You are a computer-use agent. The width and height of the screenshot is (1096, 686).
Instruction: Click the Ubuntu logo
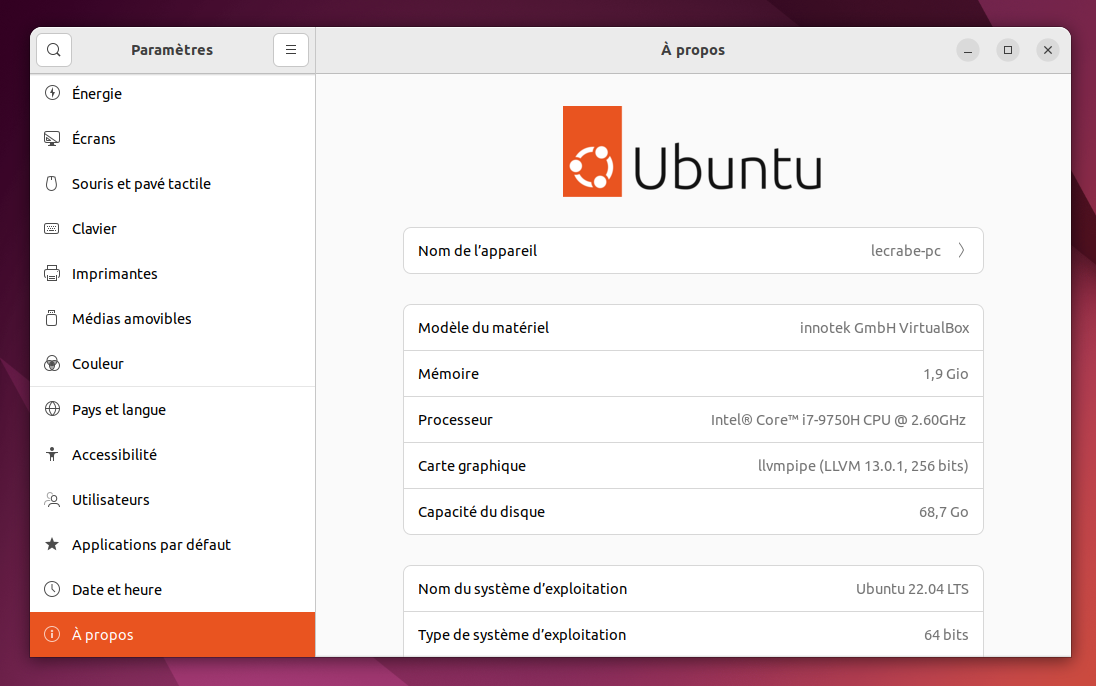(x=692, y=152)
